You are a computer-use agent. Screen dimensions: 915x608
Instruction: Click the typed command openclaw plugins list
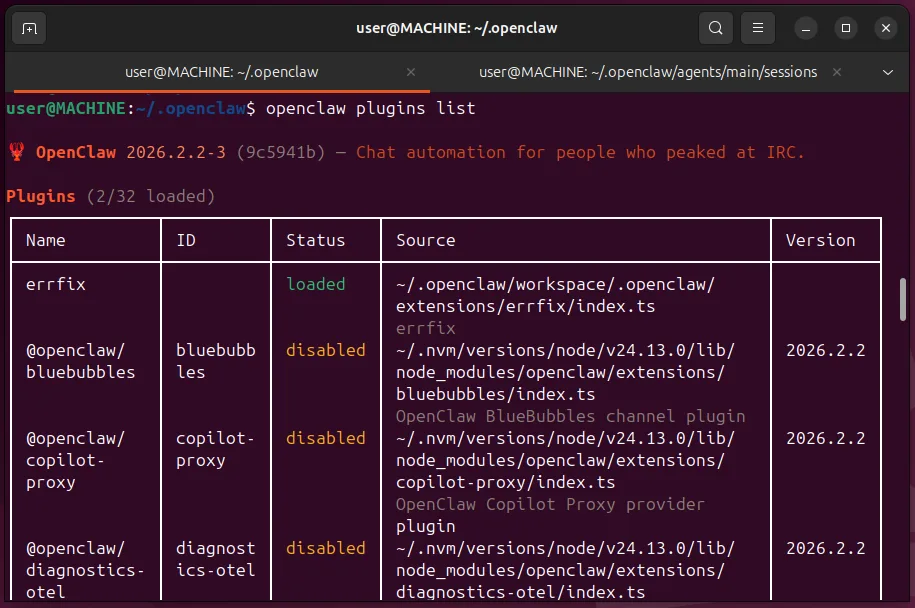click(x=370, y=108)
